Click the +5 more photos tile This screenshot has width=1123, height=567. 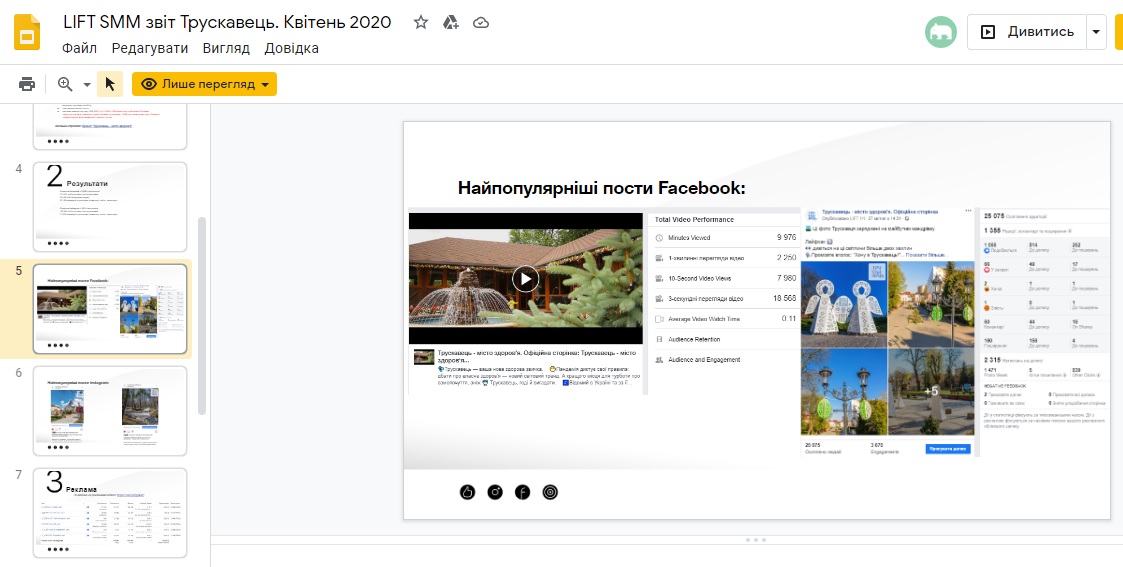(x=931, y=392)
